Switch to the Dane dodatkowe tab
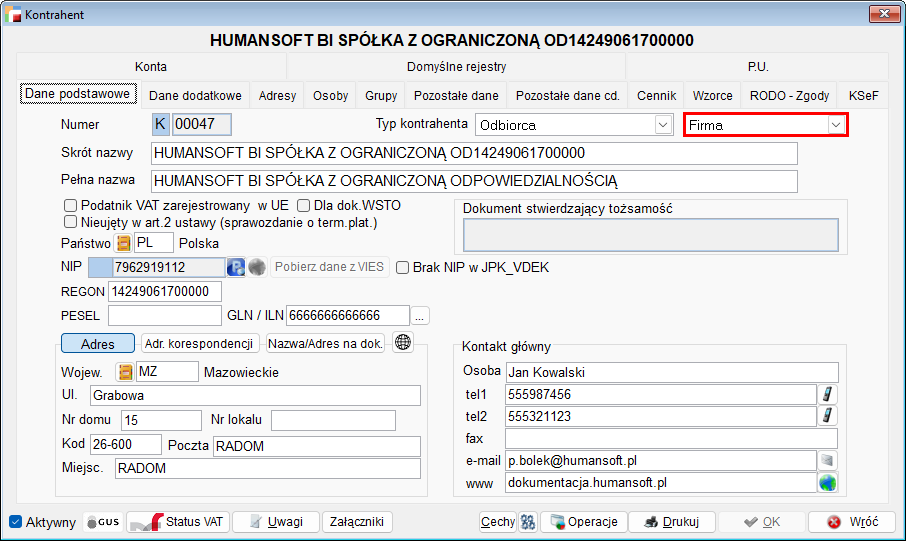This screenshot has height=541, width=906. (195, 96)
